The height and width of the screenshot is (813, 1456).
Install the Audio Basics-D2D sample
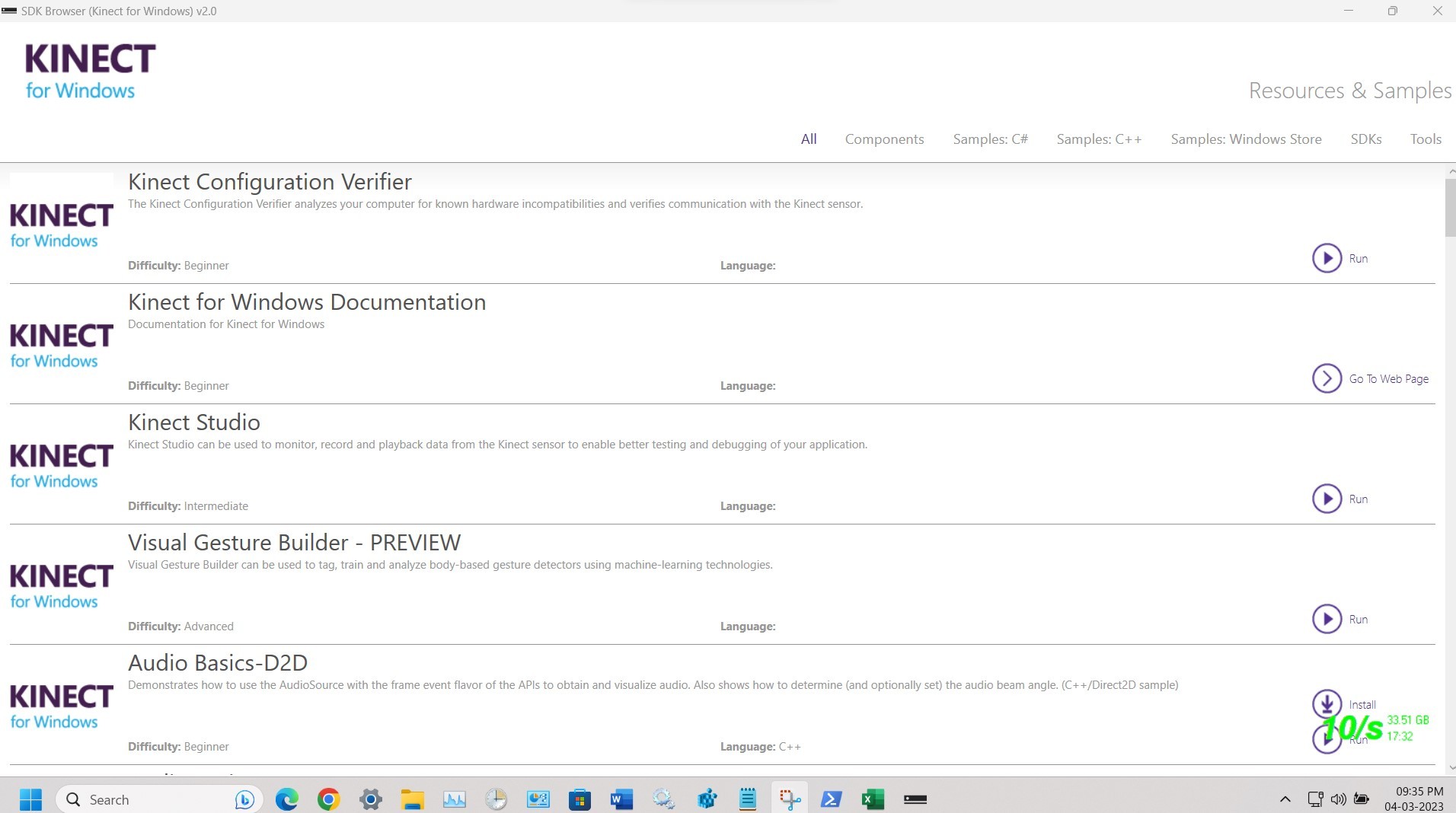pos(1344,704)
